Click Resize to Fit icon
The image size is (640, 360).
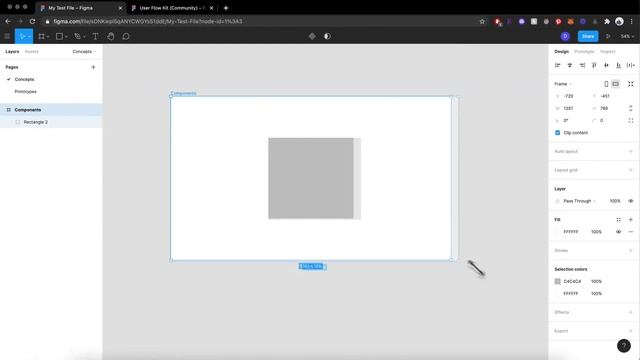(x=631, y=84)
